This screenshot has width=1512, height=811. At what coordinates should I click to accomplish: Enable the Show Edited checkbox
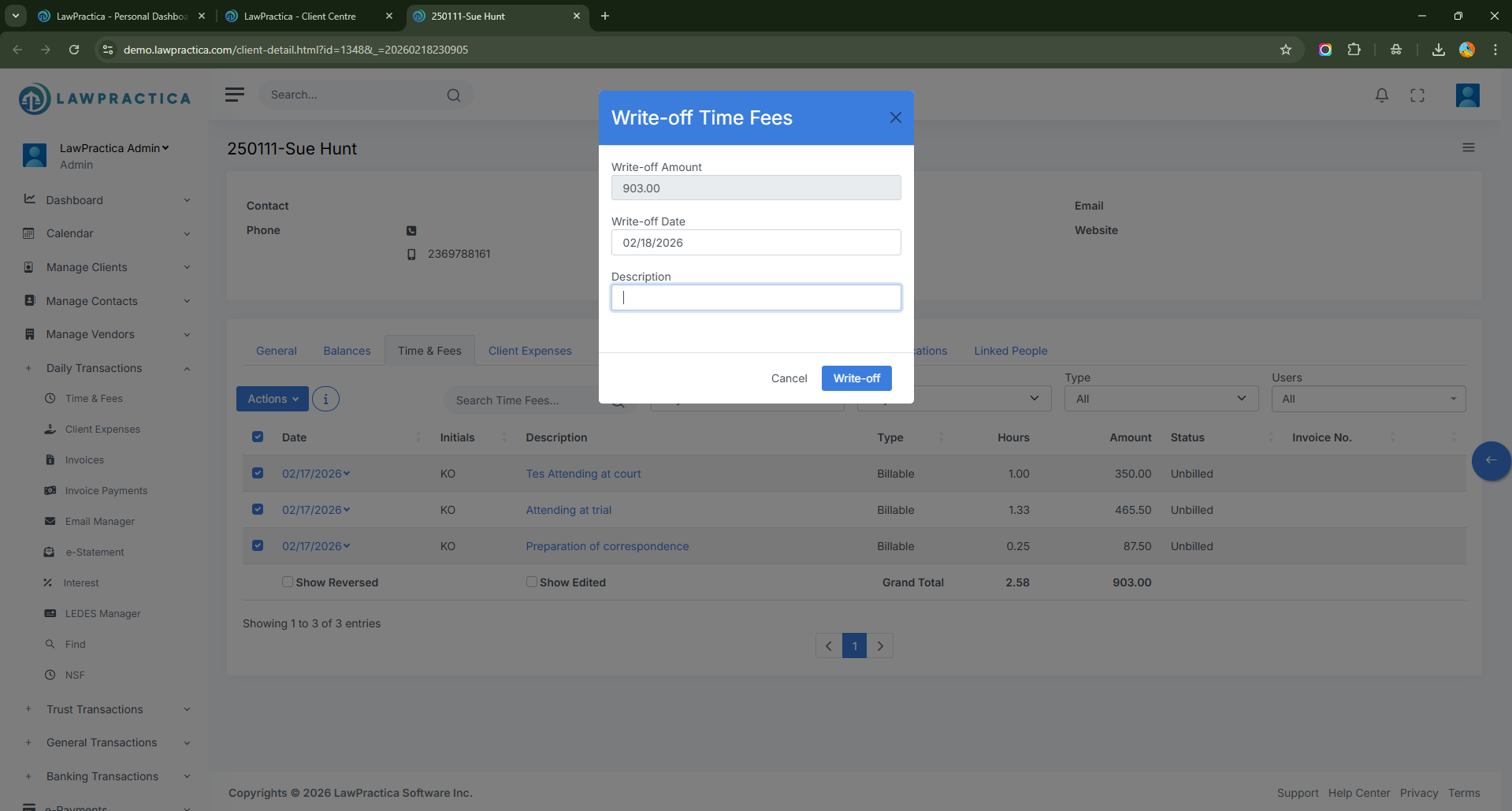click(x=532, y=582)
